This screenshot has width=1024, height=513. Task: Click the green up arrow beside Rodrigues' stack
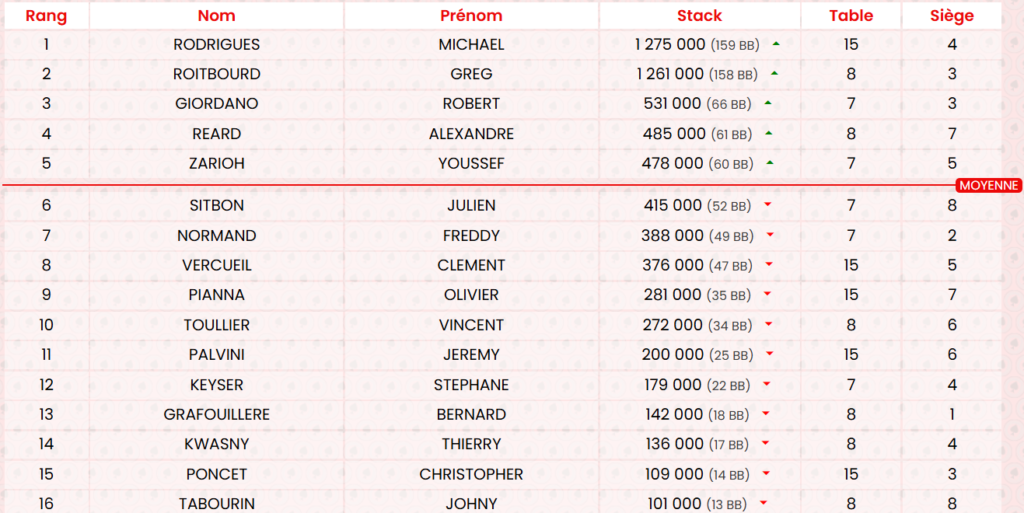point(776,44)
